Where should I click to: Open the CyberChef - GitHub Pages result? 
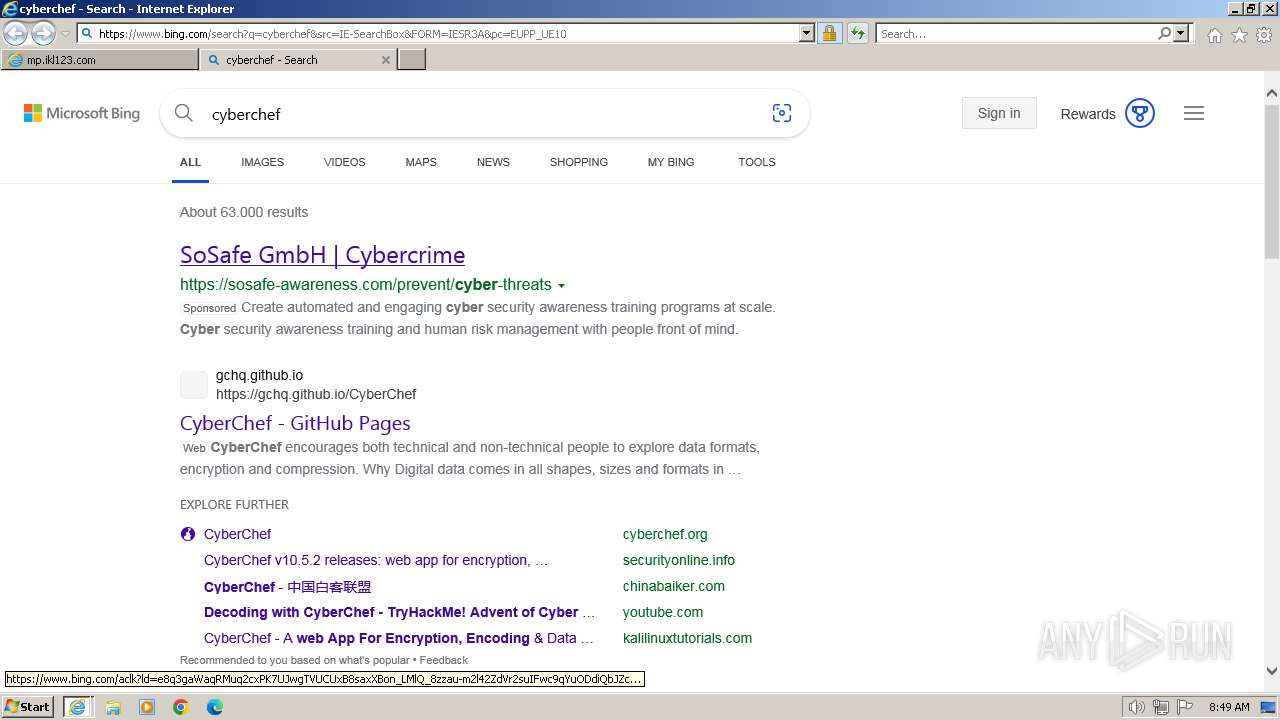295,423
